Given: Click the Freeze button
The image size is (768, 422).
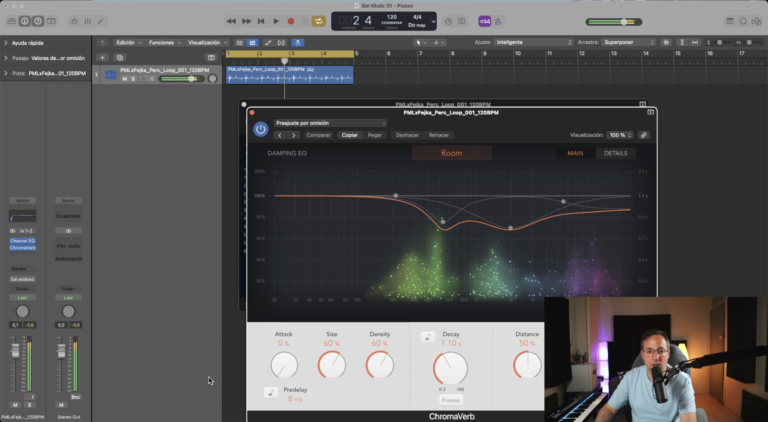Looking at the screenshot, I should click(x=451, y=400).
